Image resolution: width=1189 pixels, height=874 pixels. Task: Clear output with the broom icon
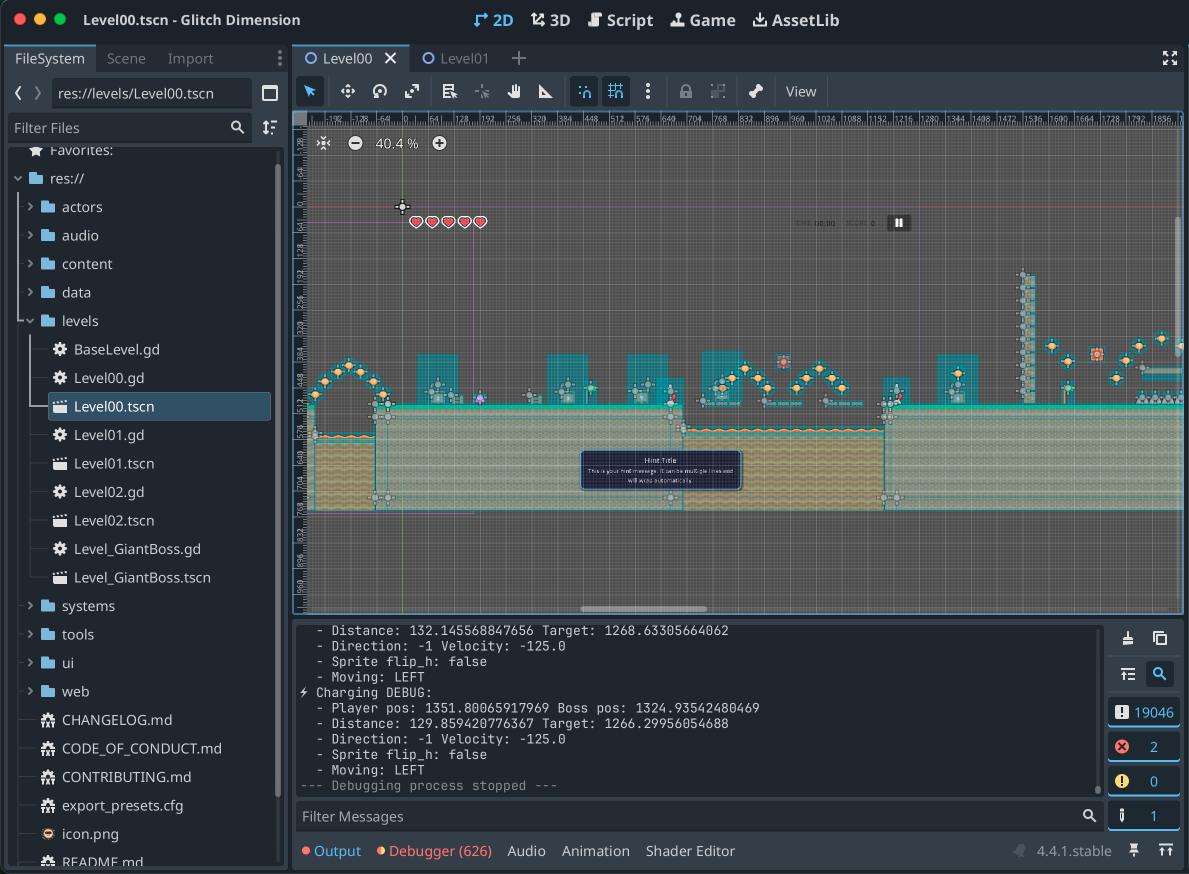(1128, 638)
